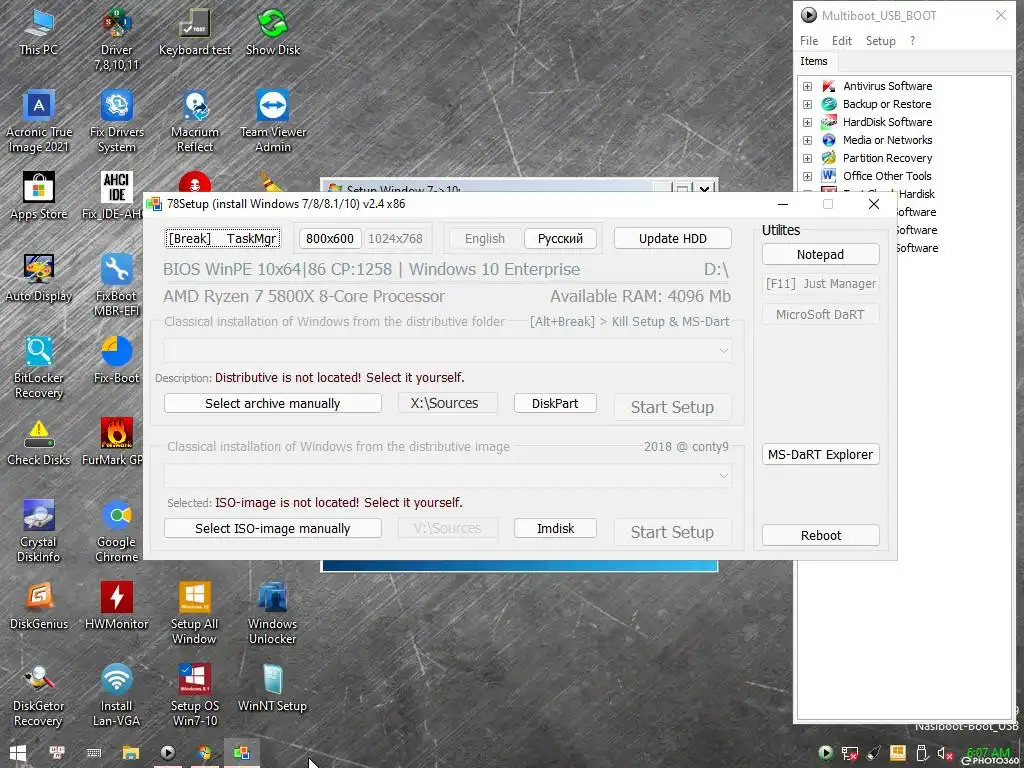This screenshot has height=768, width=1024.
Task: Click network status tray icon
Action: tap(850, 754)
